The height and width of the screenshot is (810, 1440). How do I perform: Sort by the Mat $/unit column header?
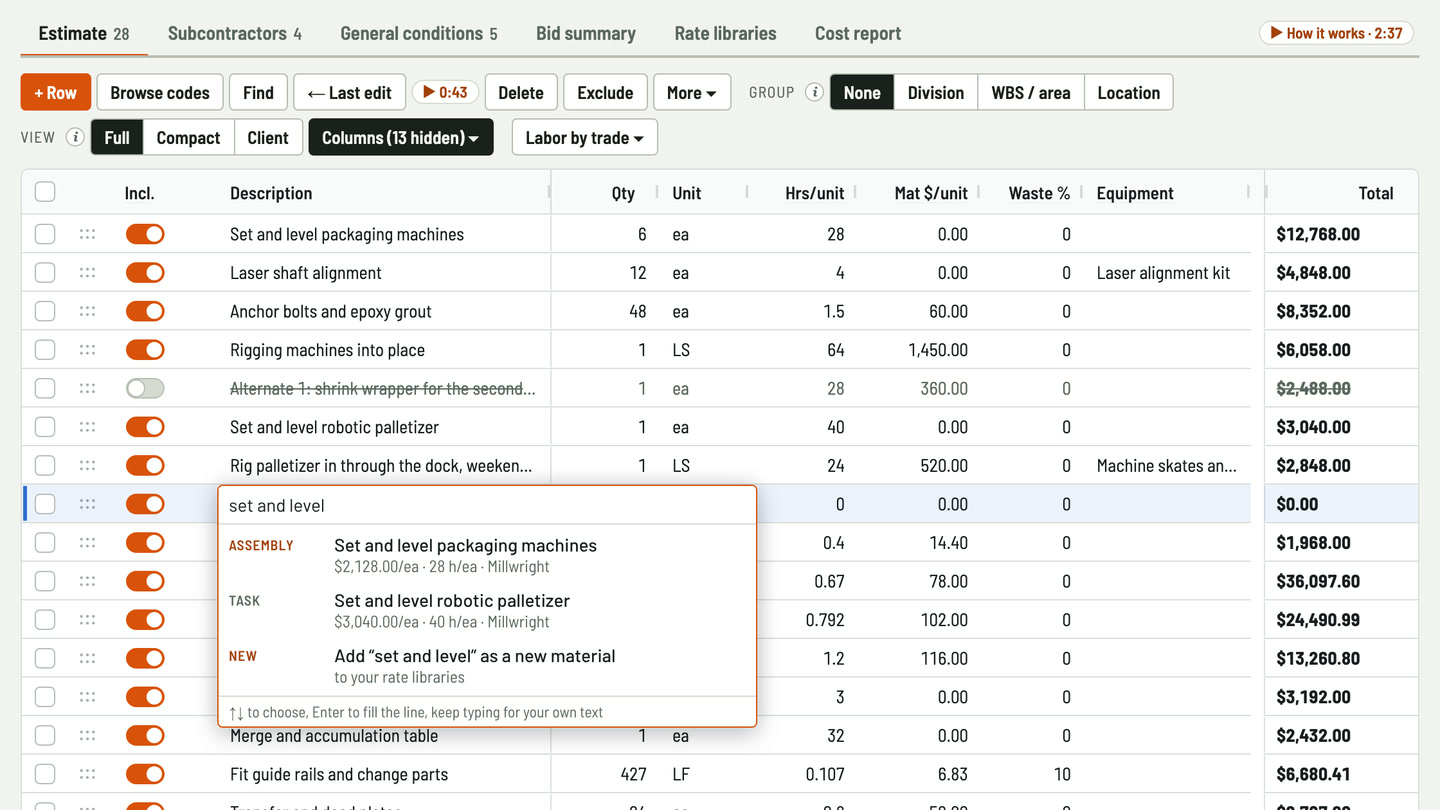pos(931,193)
